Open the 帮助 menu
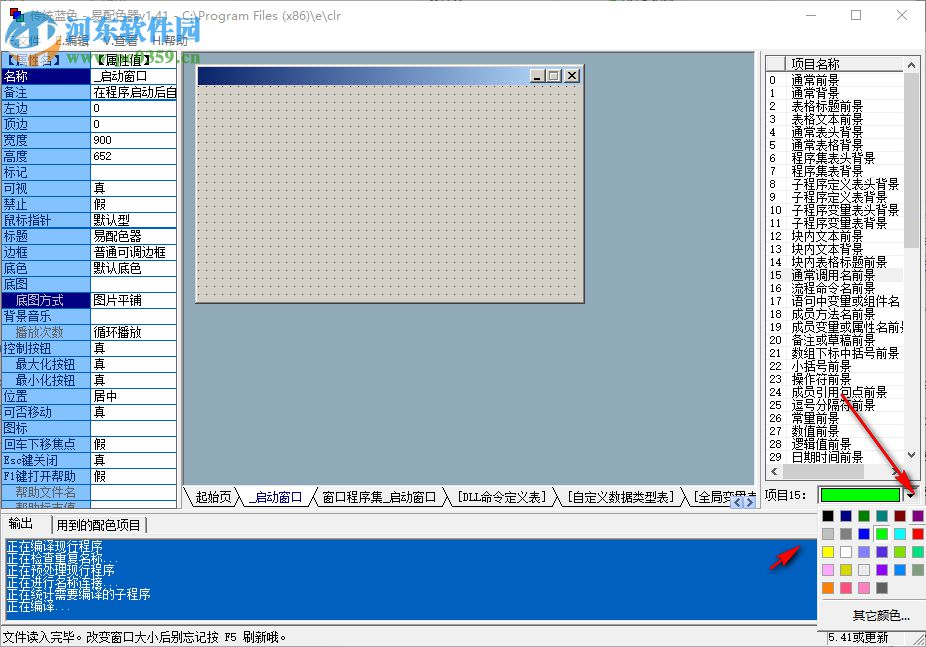The image size is (926, 647). 172,42
